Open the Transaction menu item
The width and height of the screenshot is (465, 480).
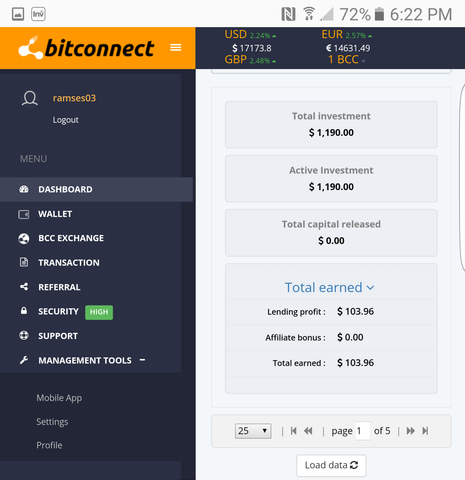69,263
